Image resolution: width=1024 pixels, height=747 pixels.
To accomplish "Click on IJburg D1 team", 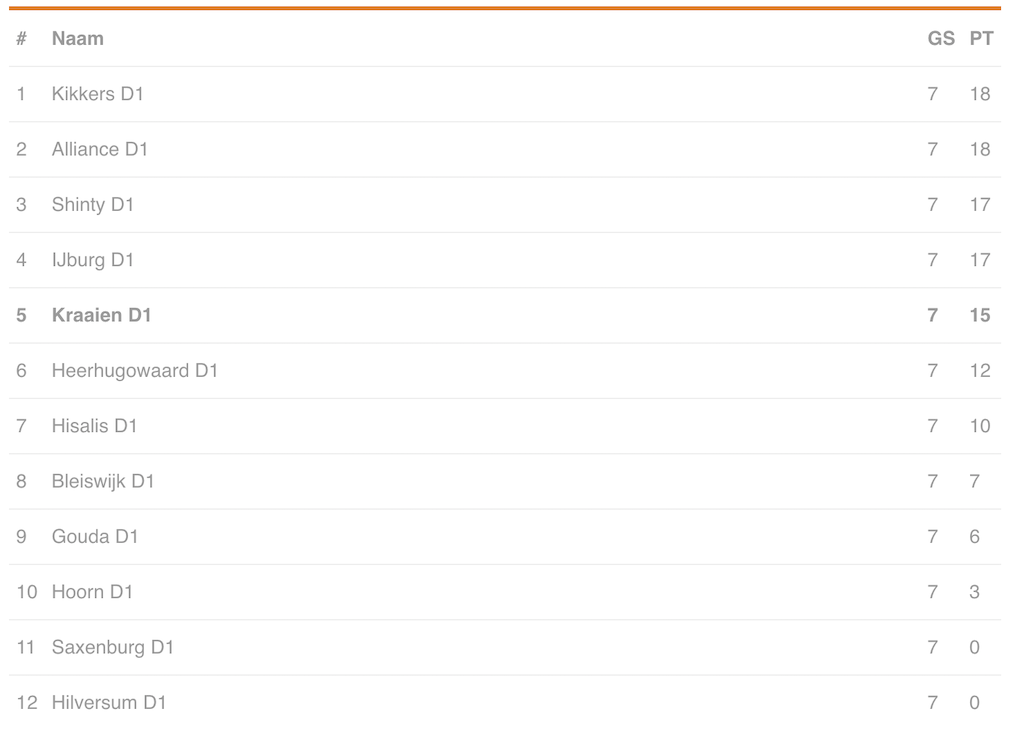I will [93, 260].
